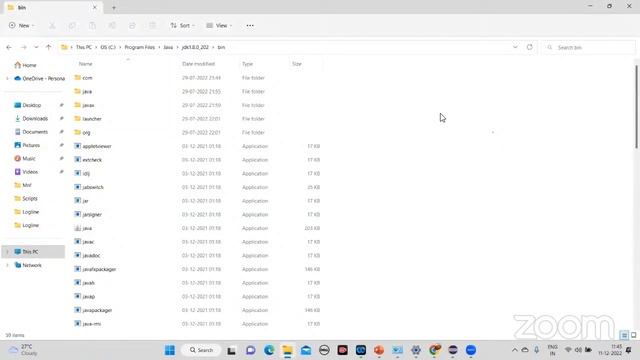Click OS (C:) in the breadcrumb path
The width and height of the screenshot is (640, 360).
[108, 47]
